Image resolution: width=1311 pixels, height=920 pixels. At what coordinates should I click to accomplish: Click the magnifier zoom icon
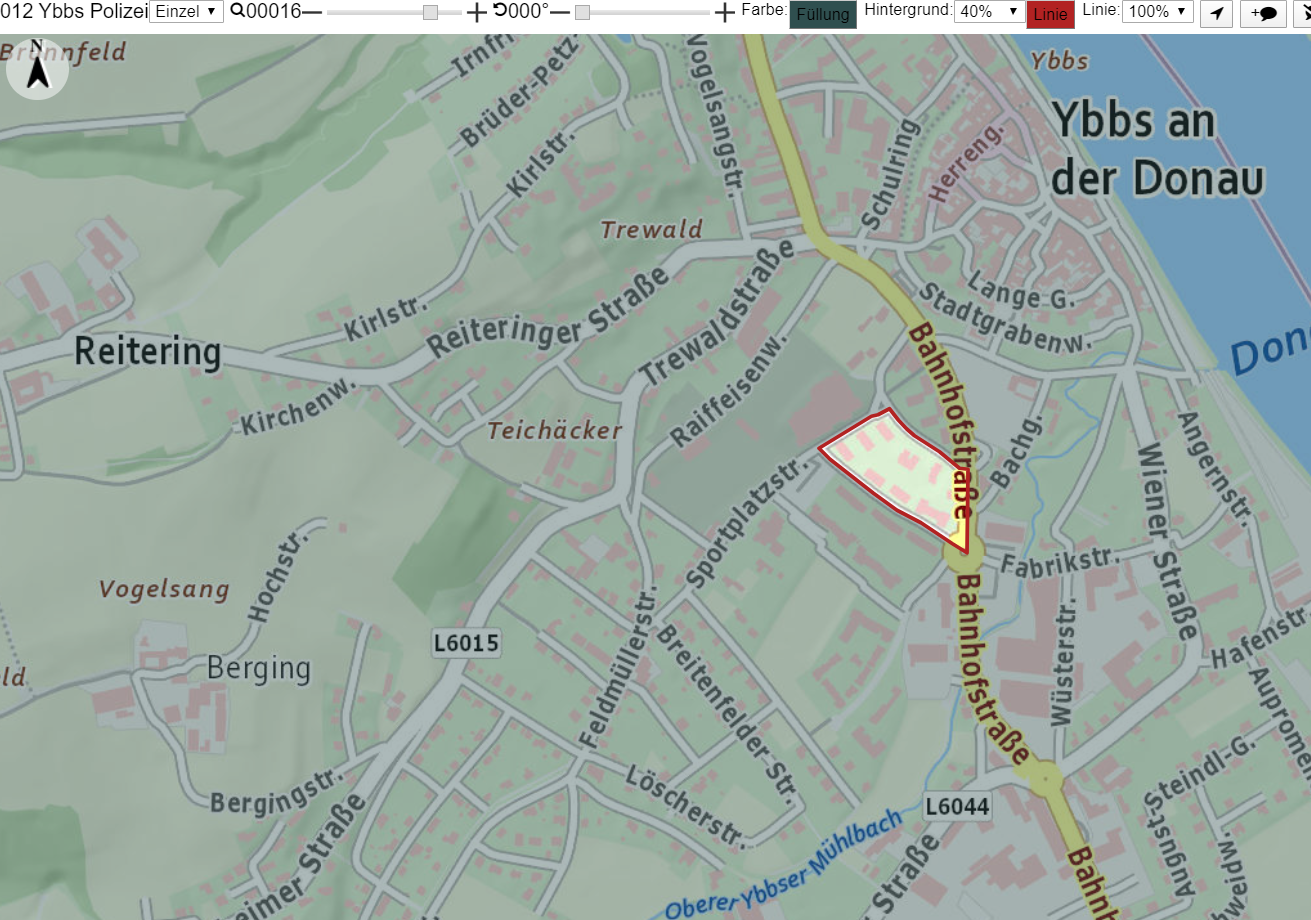click(x=238, y=11)
